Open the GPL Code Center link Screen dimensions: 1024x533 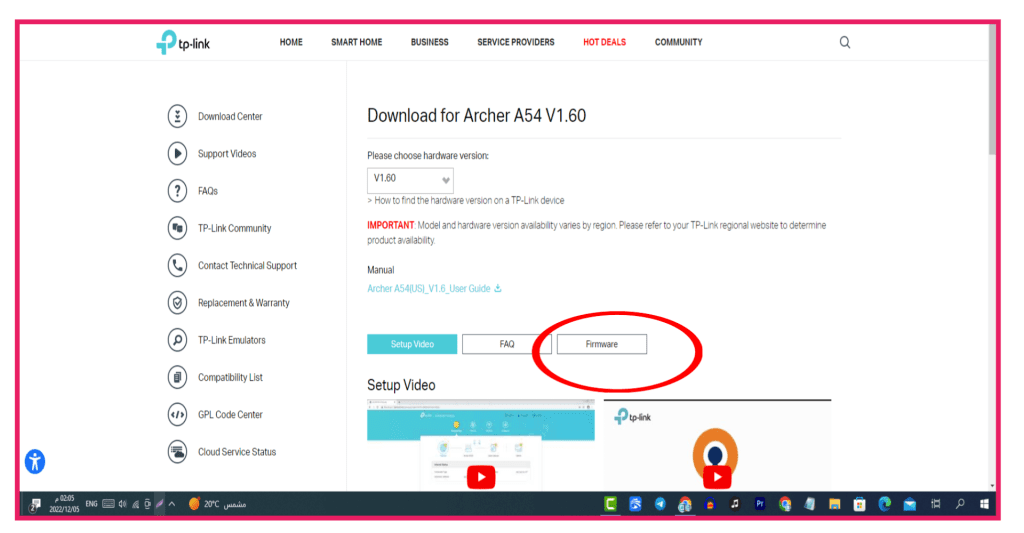231,414
